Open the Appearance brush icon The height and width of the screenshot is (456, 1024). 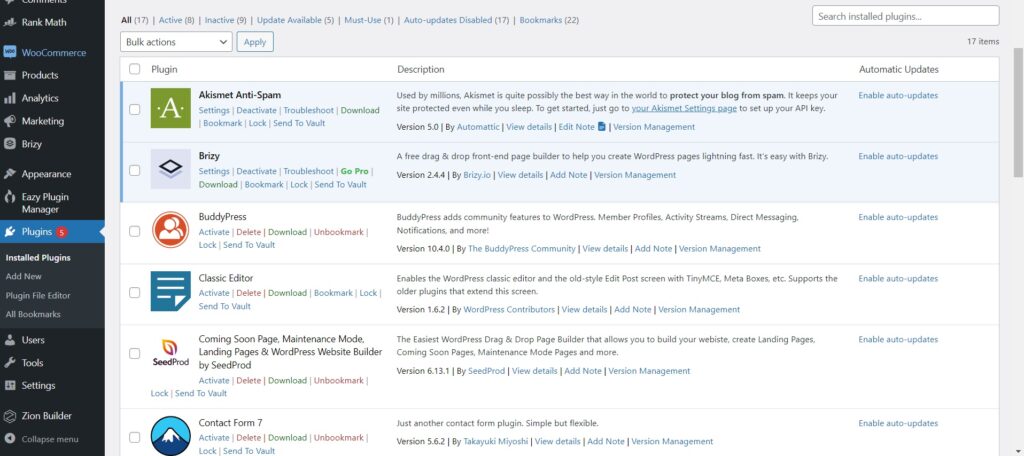10,174
